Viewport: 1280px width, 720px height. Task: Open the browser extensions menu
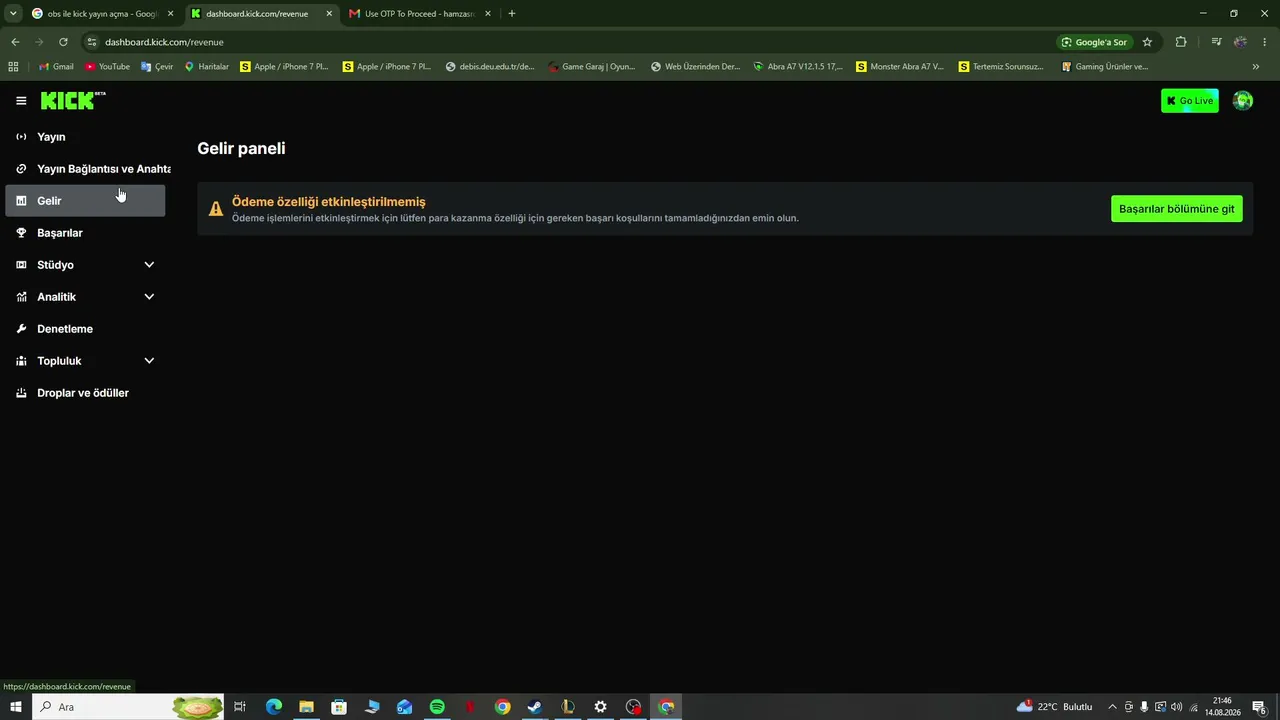pyautogui.click(x=1181, y=42)
